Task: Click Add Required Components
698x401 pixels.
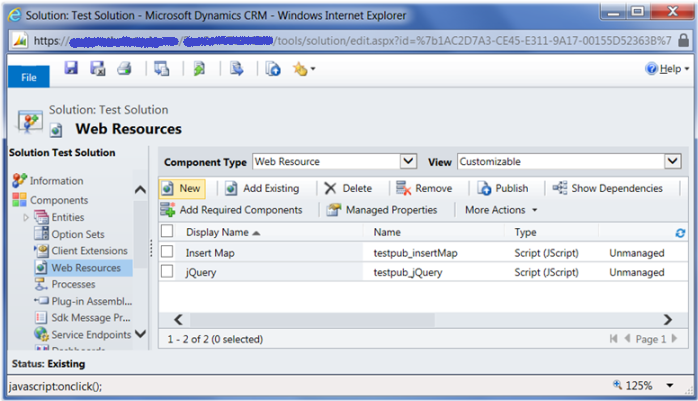Action: [231, 210]
